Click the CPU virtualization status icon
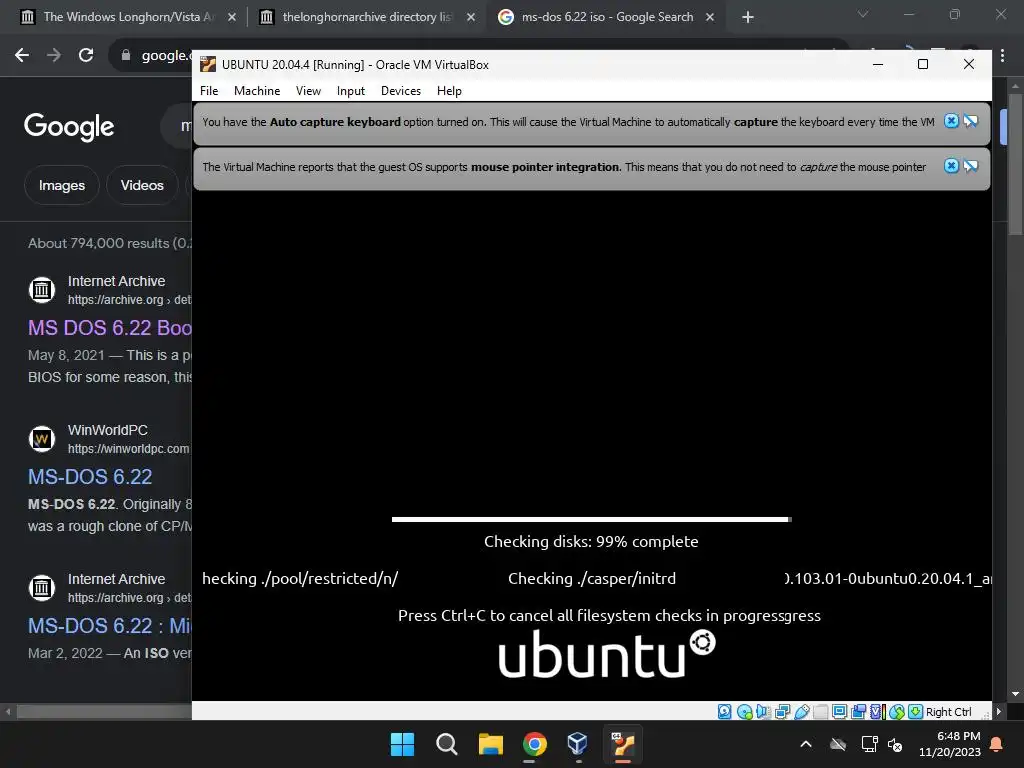Image resolution: width=1024 pixels, height=768 pixels. coord(878,712)
